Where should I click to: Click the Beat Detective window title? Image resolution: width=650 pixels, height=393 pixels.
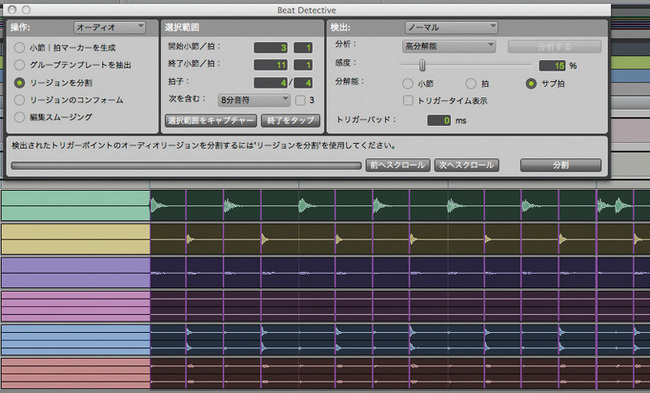click(x=307, y=10)
